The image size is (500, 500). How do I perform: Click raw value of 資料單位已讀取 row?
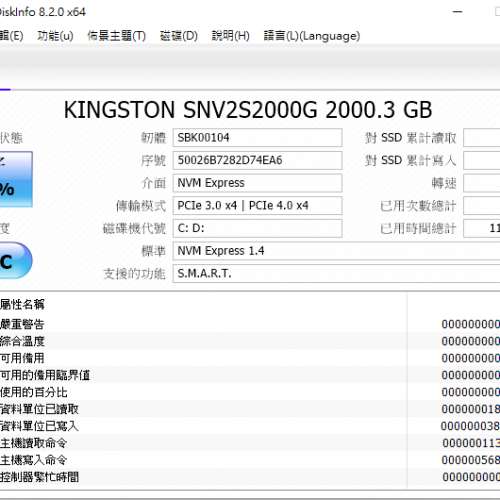(x=471, y=409)
